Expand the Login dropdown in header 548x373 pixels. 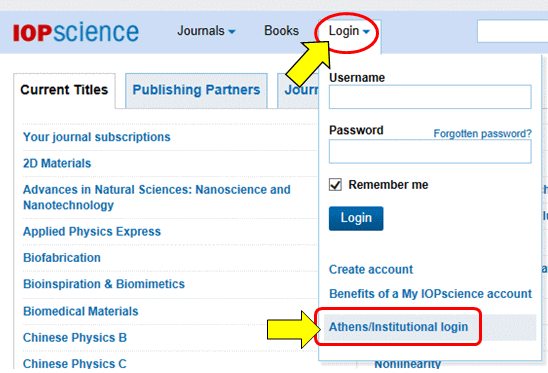(349, 31)
